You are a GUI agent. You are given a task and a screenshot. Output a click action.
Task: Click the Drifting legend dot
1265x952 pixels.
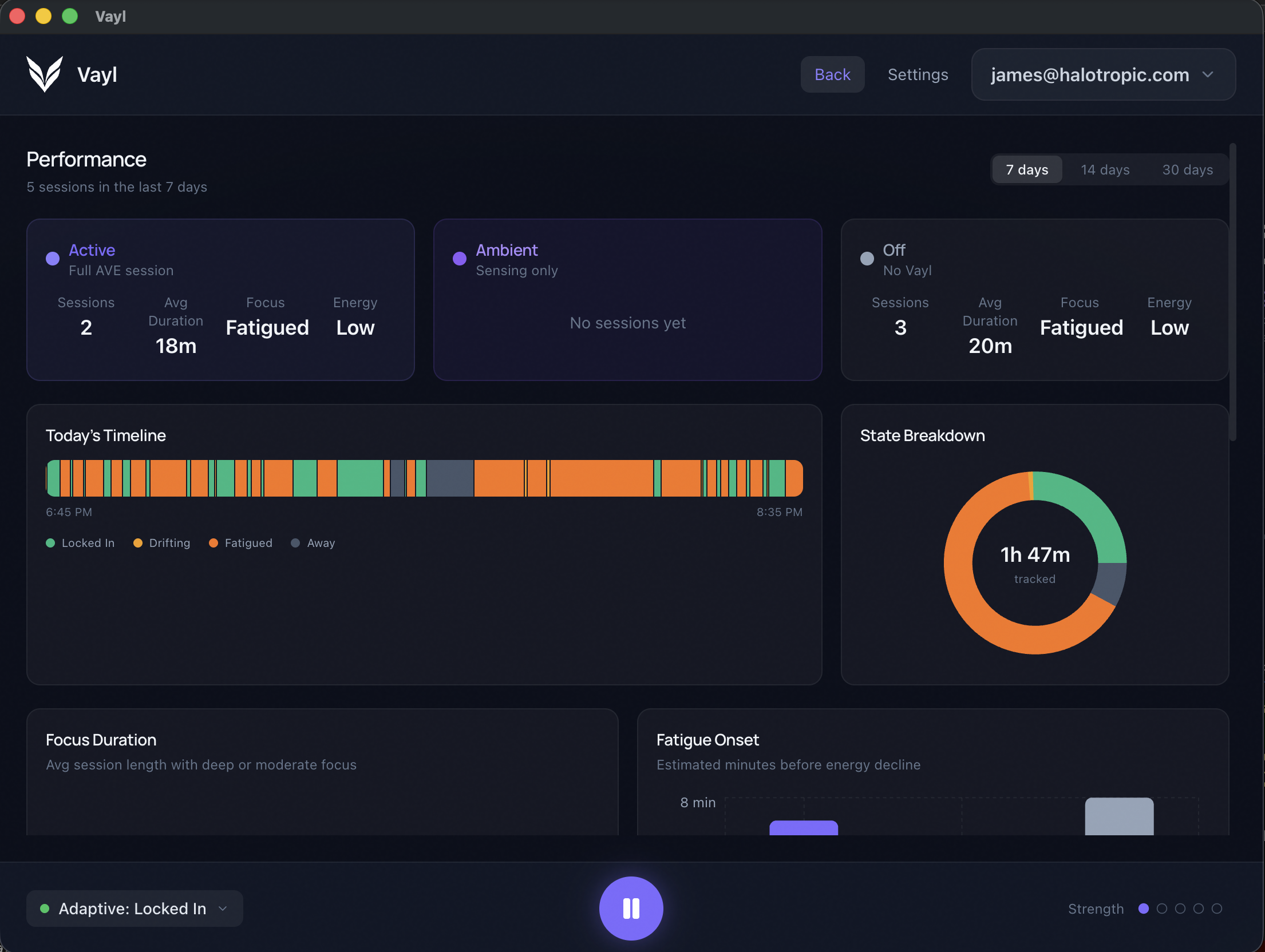pyautogui.click(x=137, y=542)
